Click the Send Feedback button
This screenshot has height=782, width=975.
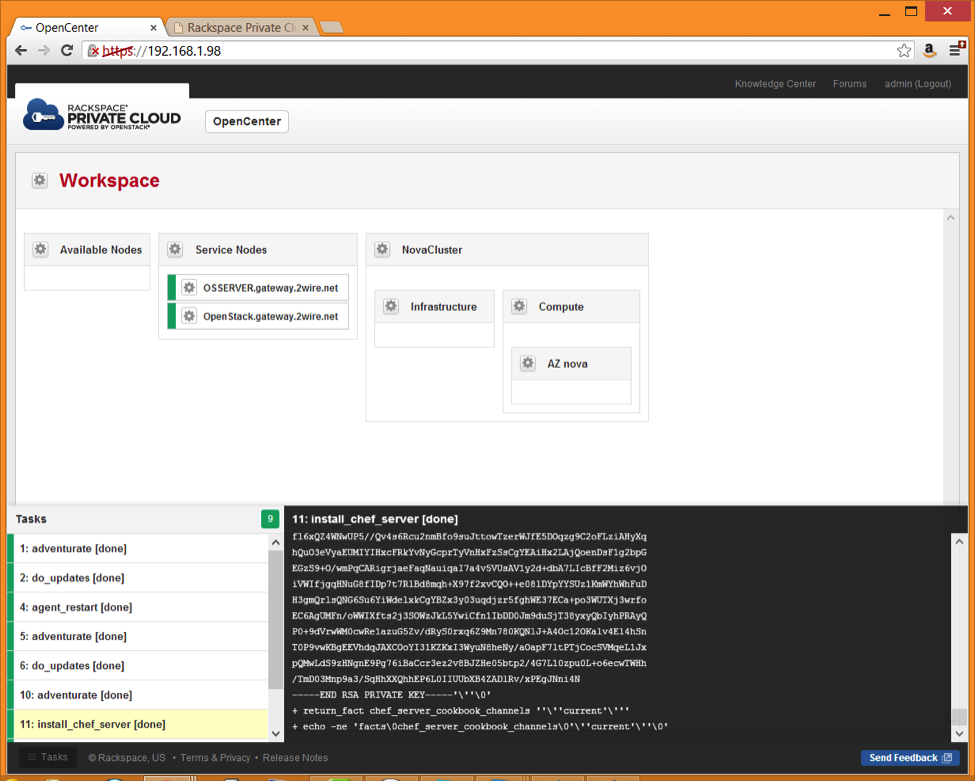point(910,757)
